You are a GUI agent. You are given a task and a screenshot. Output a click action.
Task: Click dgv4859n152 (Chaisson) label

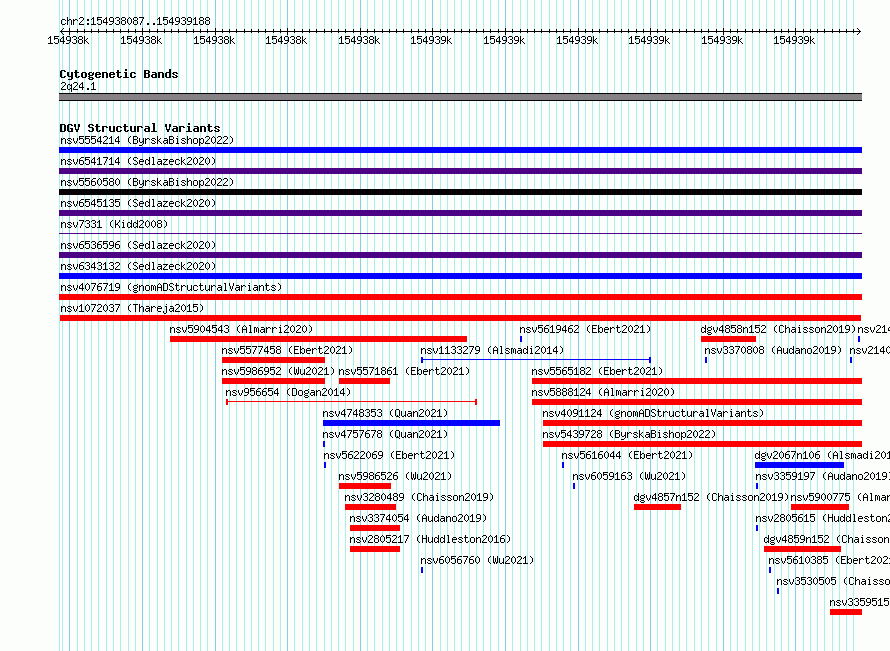pyautogui.click(x=826, y=539)
